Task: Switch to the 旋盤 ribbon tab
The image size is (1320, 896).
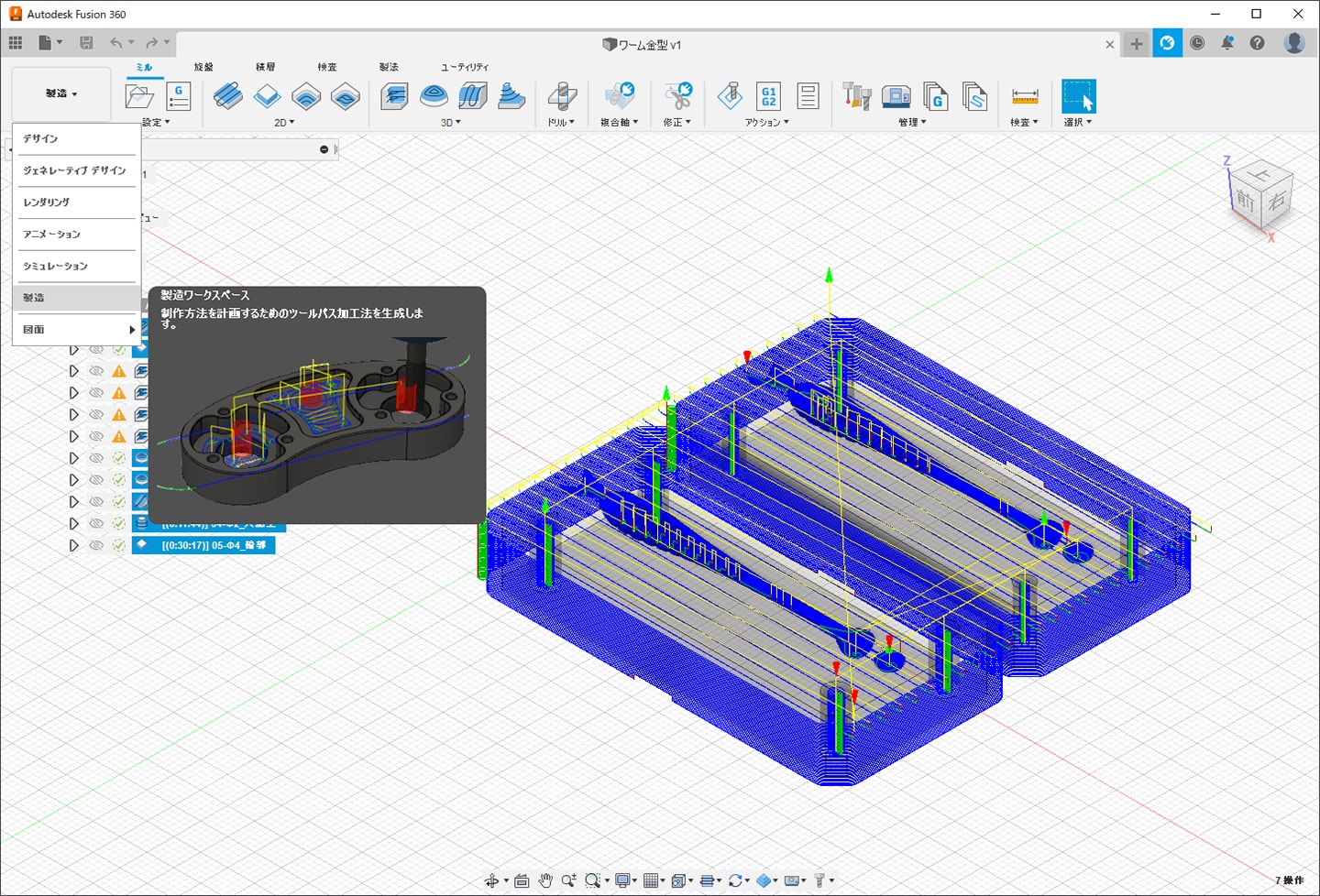Action: [x=203, y=67]
